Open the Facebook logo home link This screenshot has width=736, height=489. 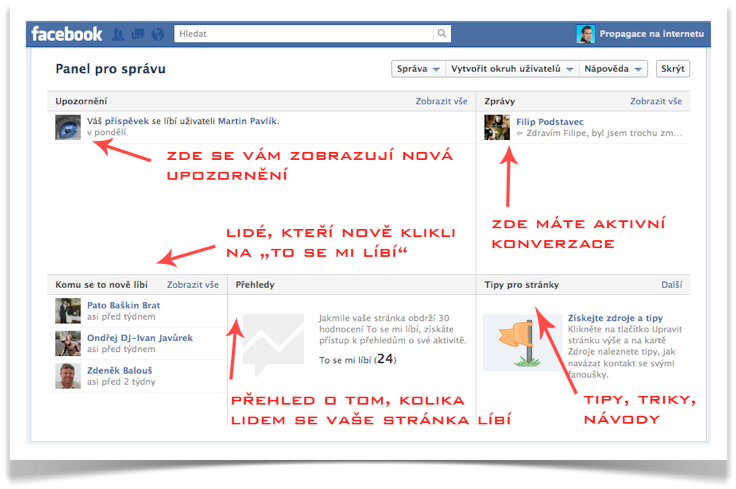[x=66, y=34]
